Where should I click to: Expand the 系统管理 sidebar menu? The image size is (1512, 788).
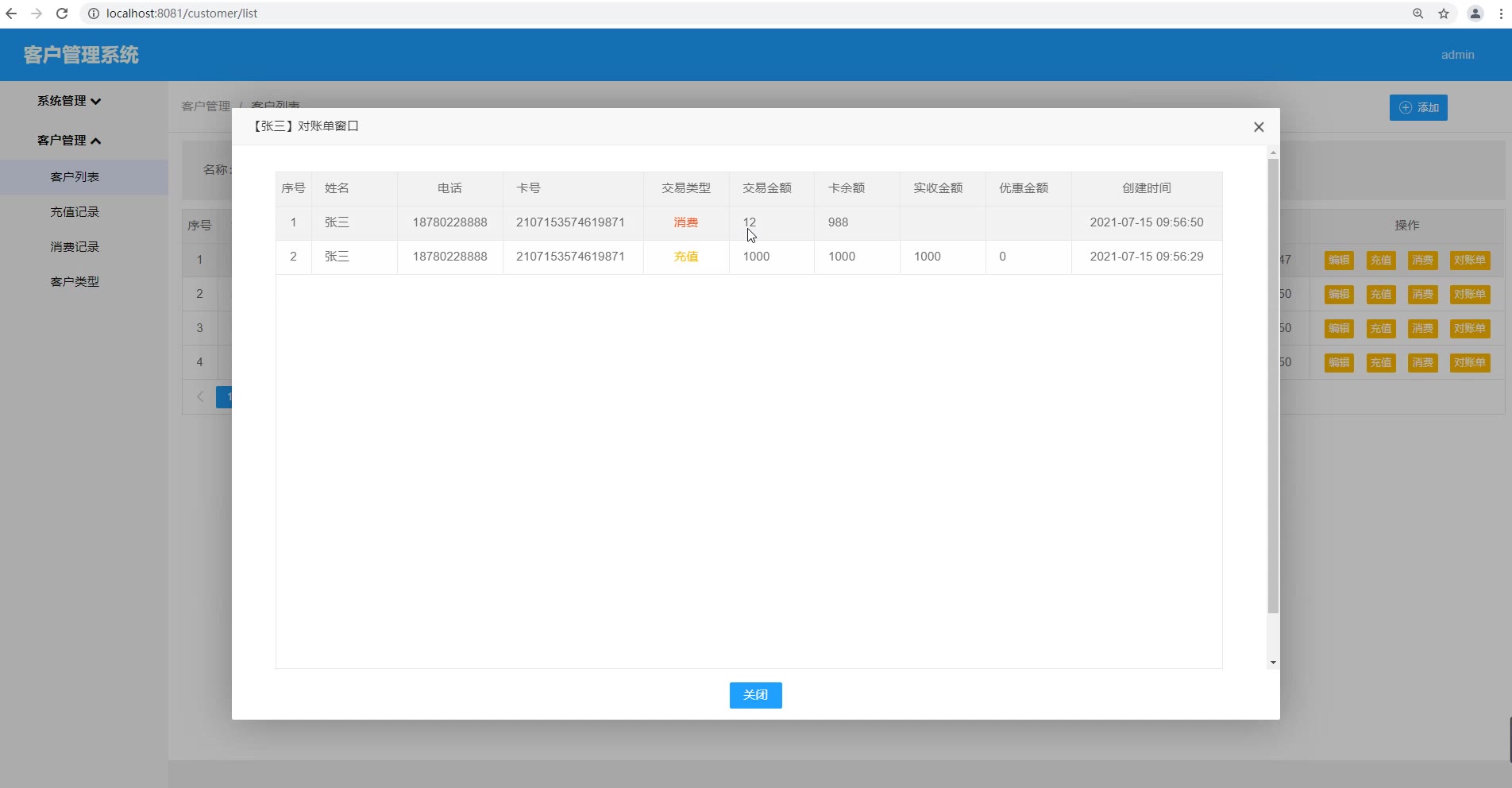(x=69, y=101)
